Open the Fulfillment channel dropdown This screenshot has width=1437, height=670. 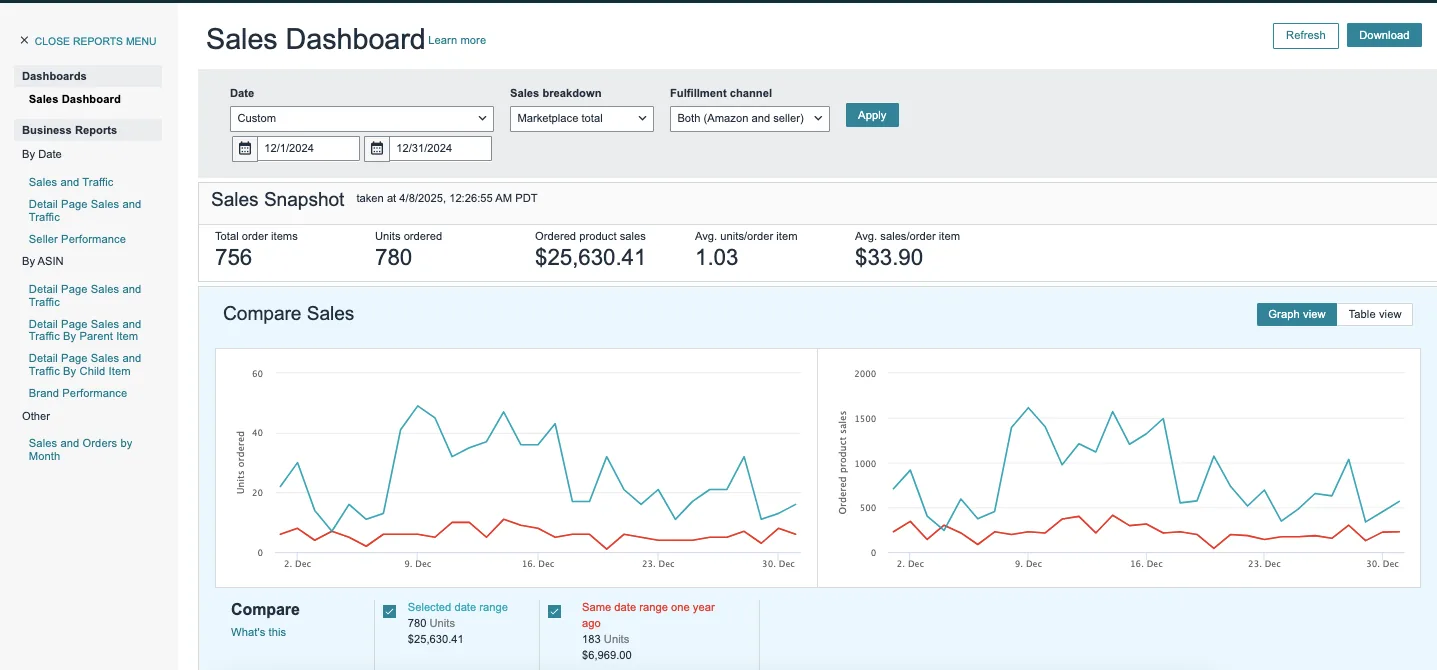(x=749, y=119)
